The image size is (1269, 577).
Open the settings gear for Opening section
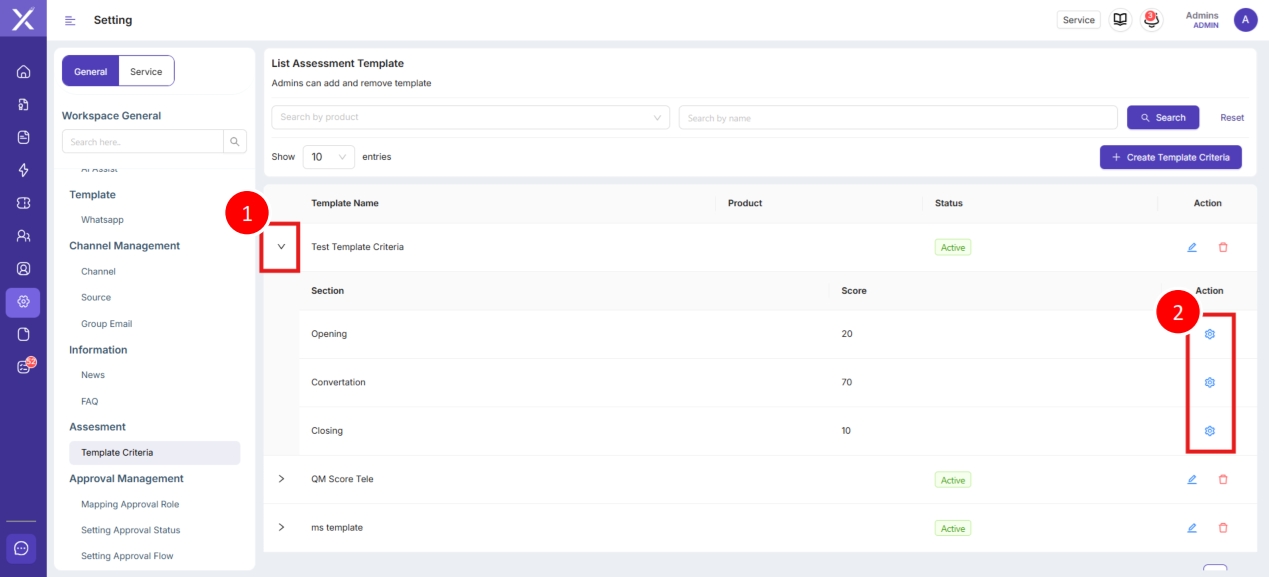point(1209,334)
